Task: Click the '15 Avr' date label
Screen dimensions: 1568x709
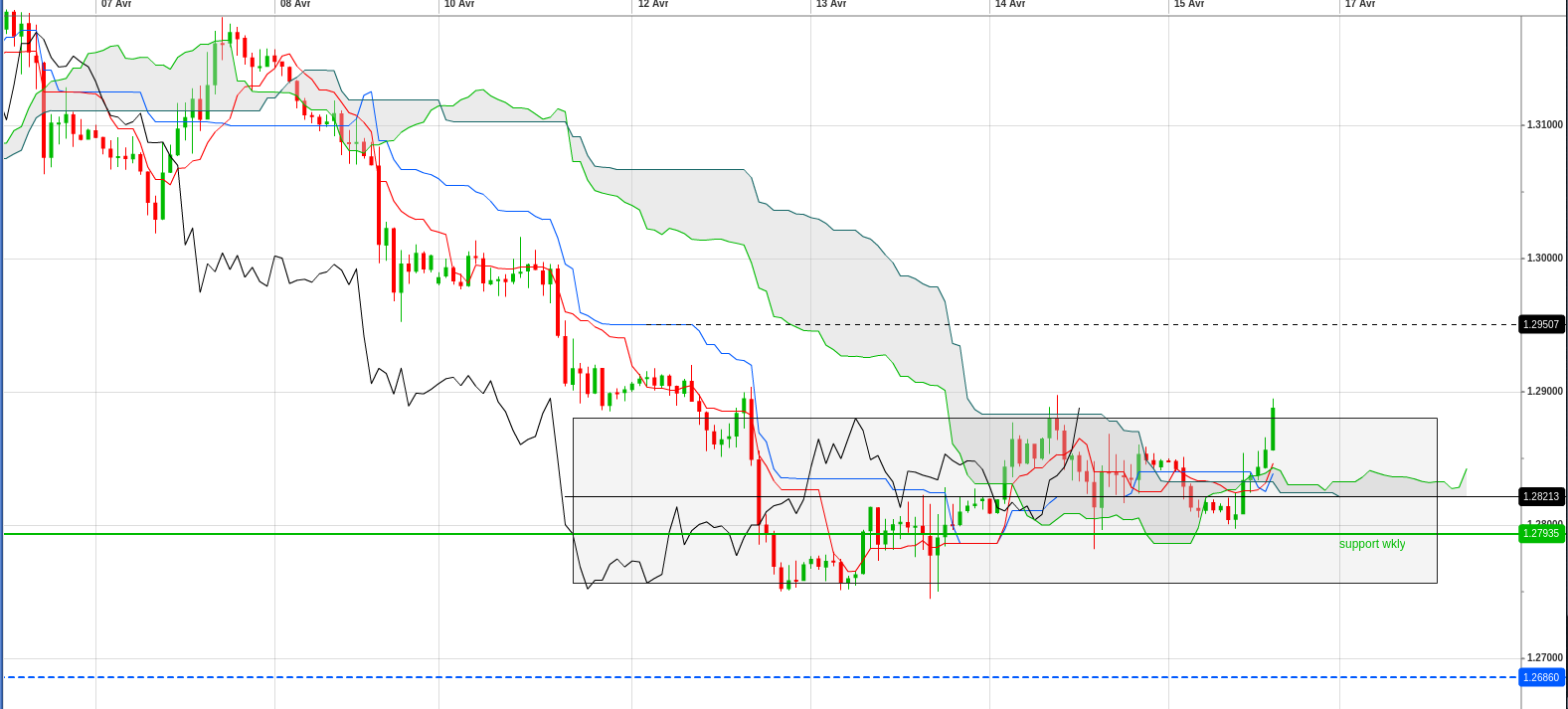Action: click(x=1189, y=4)
